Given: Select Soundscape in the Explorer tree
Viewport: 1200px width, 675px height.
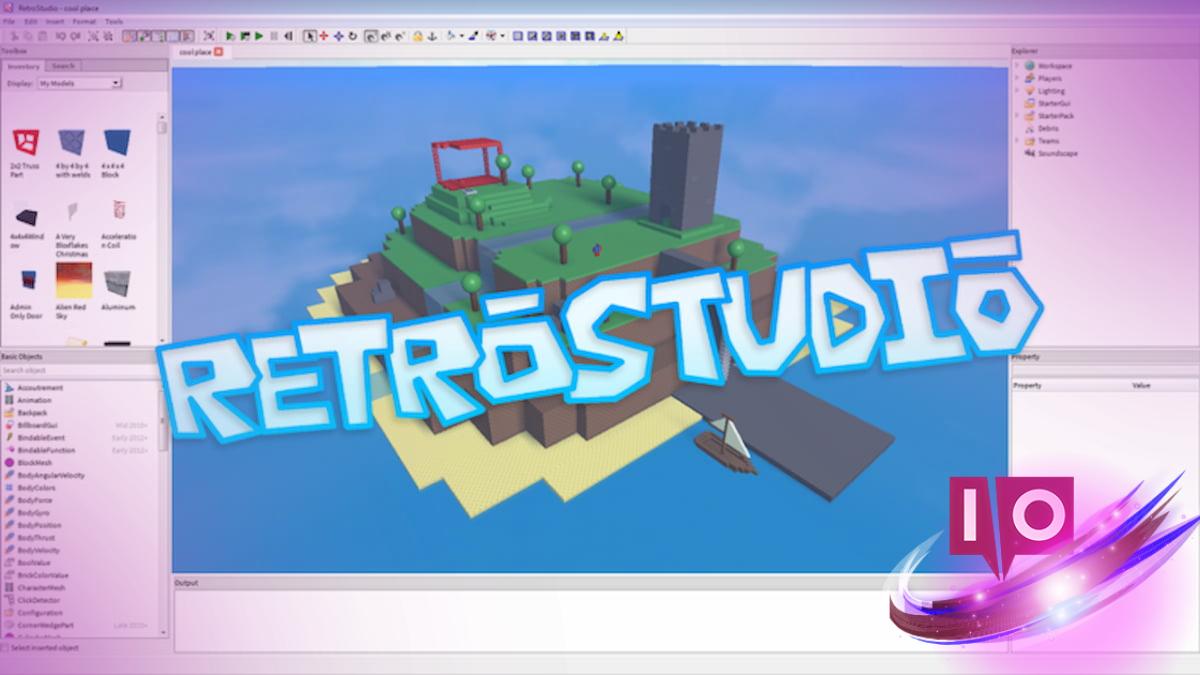Looking at the screenshot, I should (x=1055, y=154).
